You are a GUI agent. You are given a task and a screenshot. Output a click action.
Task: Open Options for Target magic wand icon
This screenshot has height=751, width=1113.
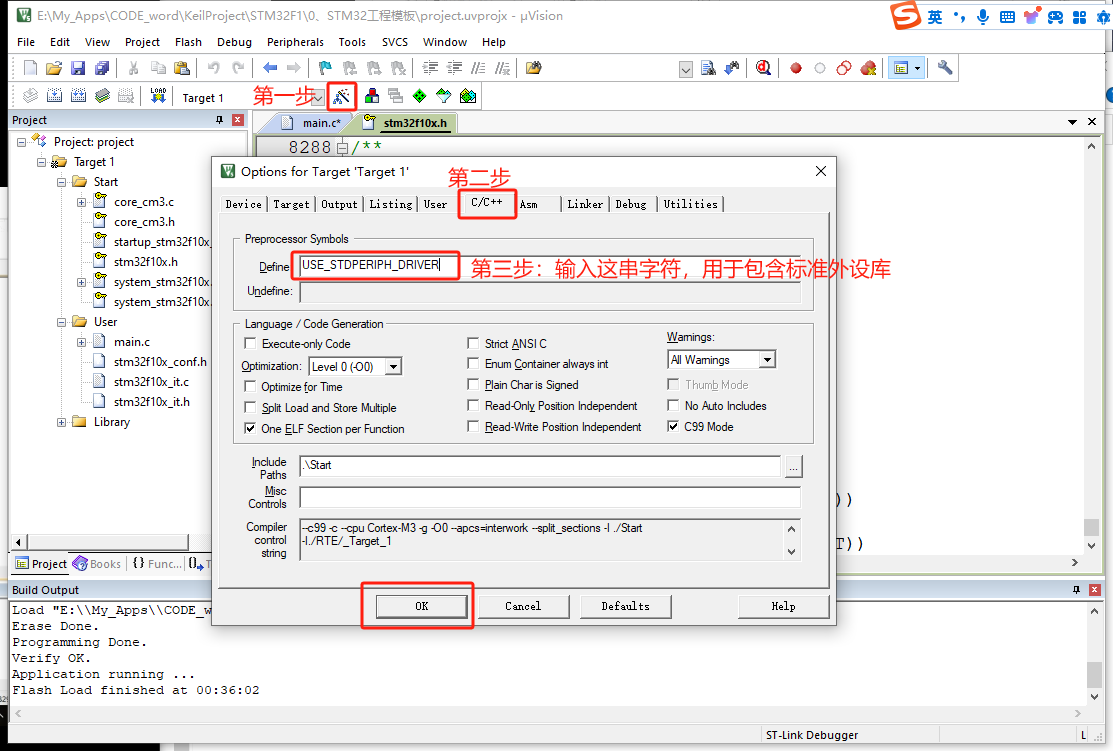(342, 96)
